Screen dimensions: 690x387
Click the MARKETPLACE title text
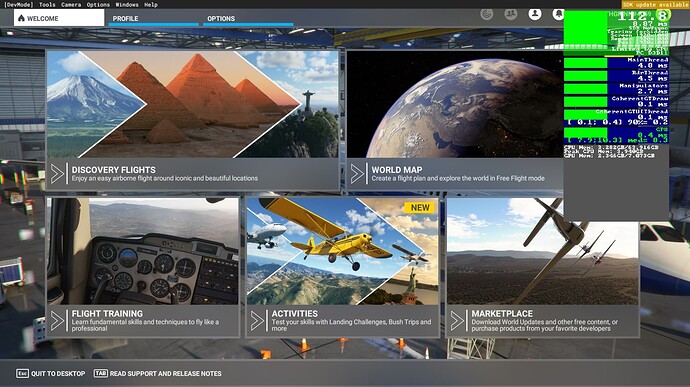(502, 314)
